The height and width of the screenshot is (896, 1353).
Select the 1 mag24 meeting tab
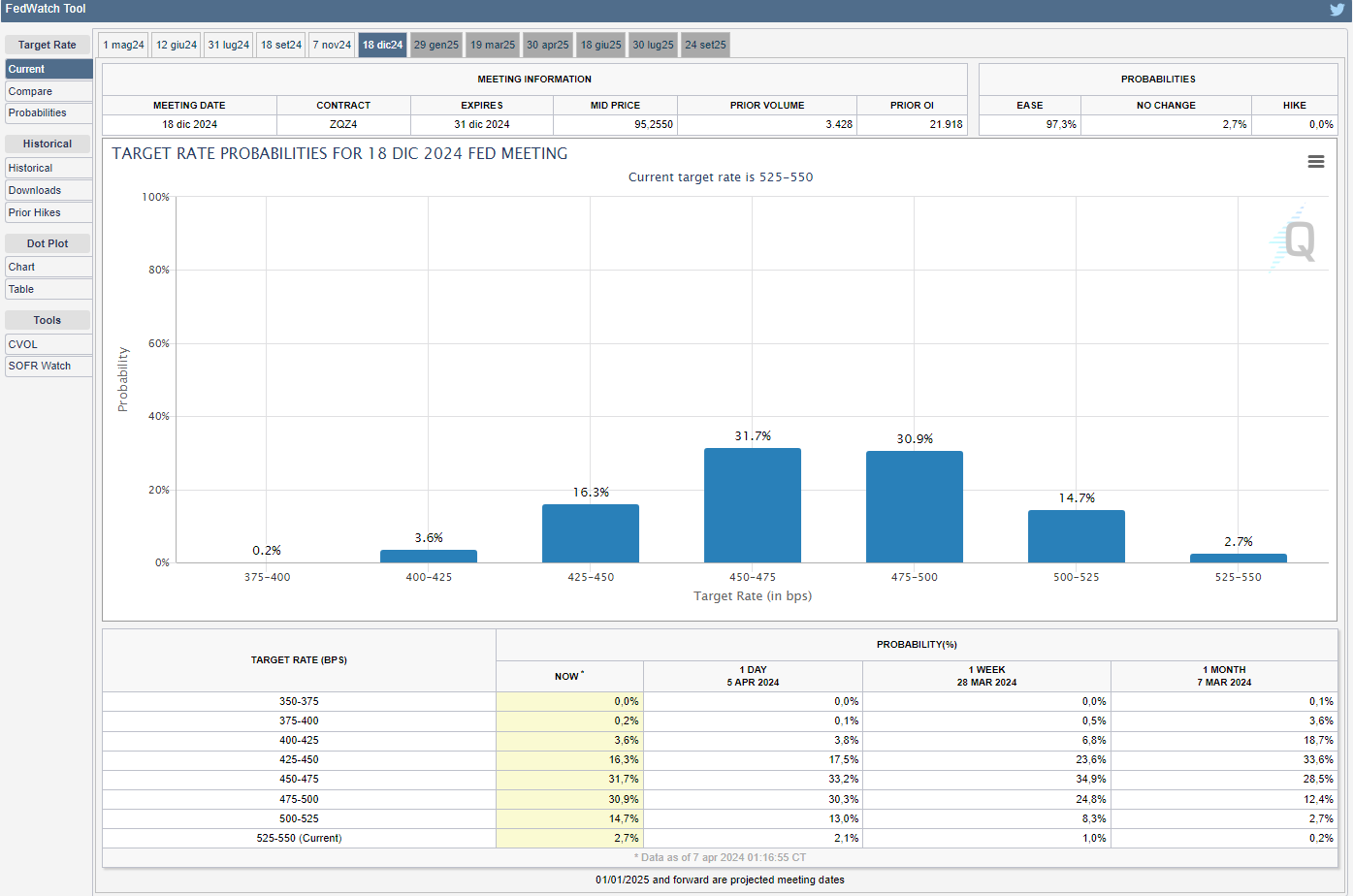pos(123,45)
